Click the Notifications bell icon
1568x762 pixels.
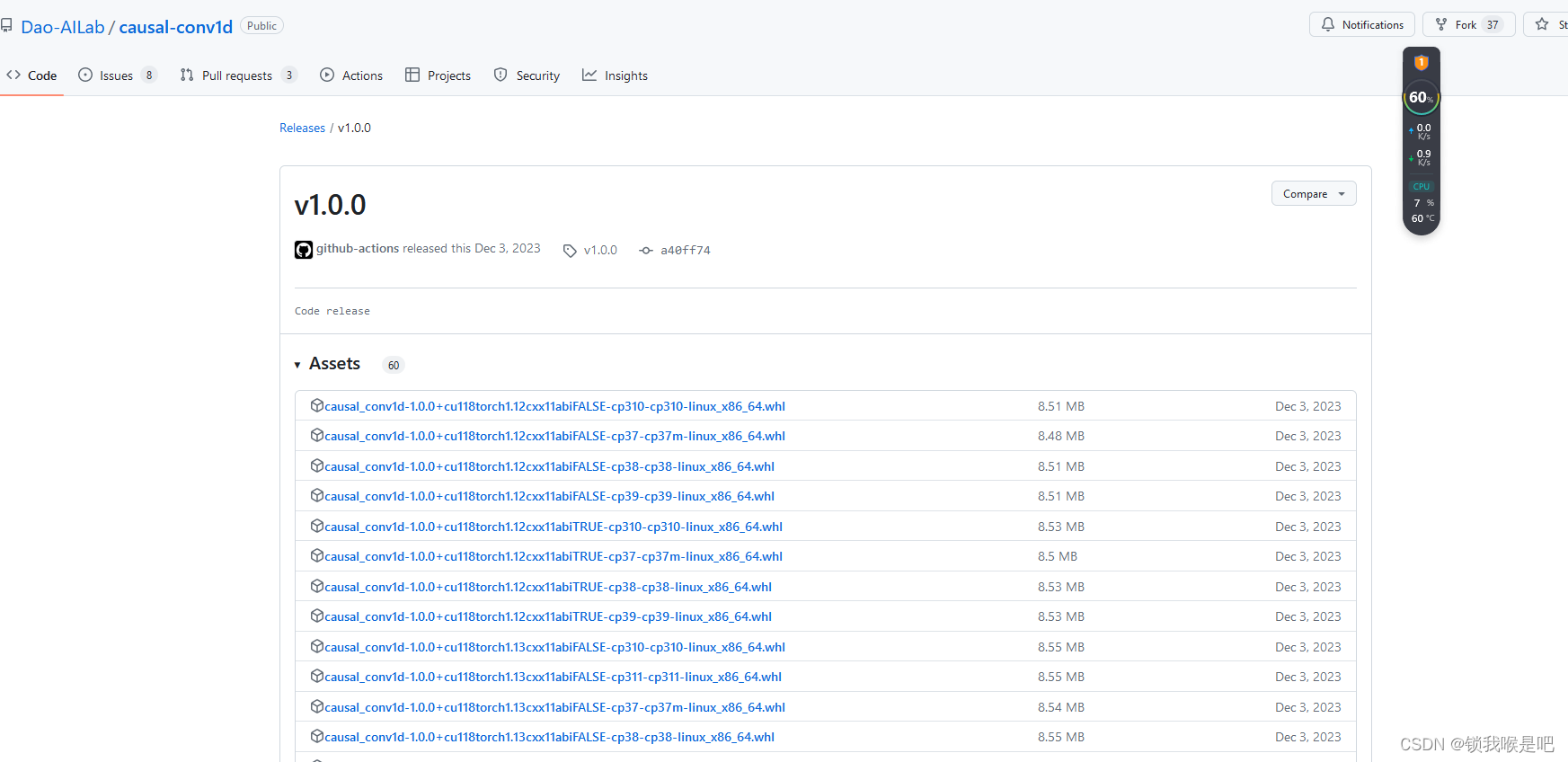pyautogui.click(x=1328, y=24)
